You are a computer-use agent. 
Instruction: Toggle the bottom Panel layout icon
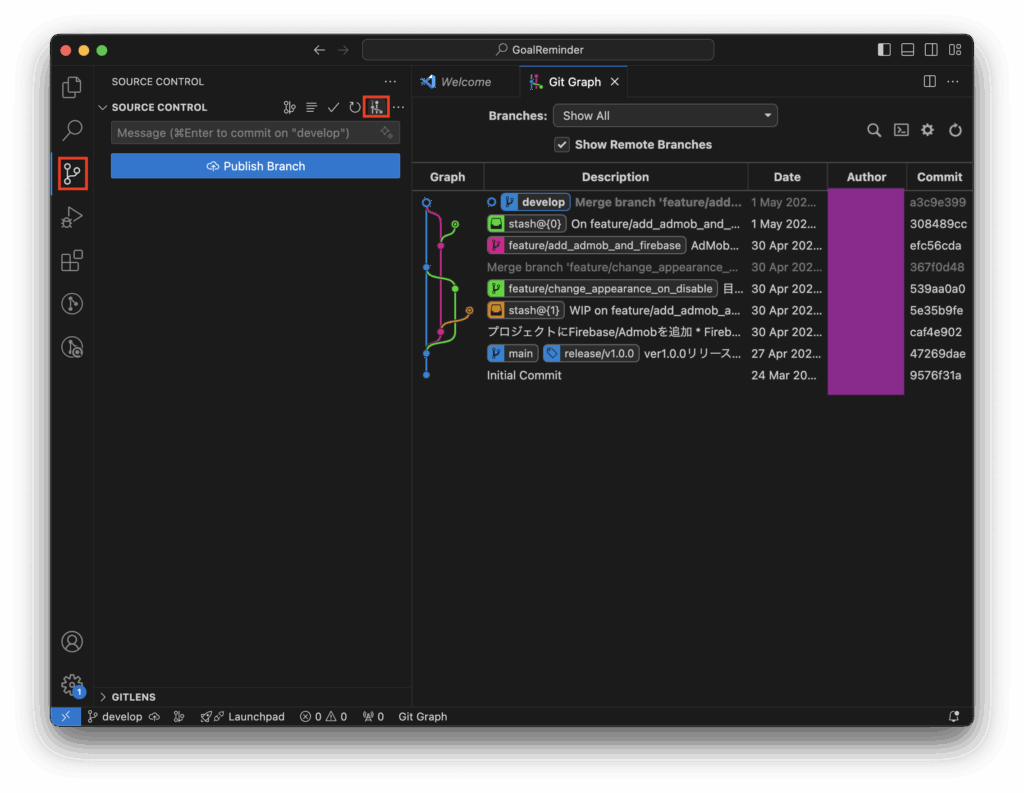(908, 50)
